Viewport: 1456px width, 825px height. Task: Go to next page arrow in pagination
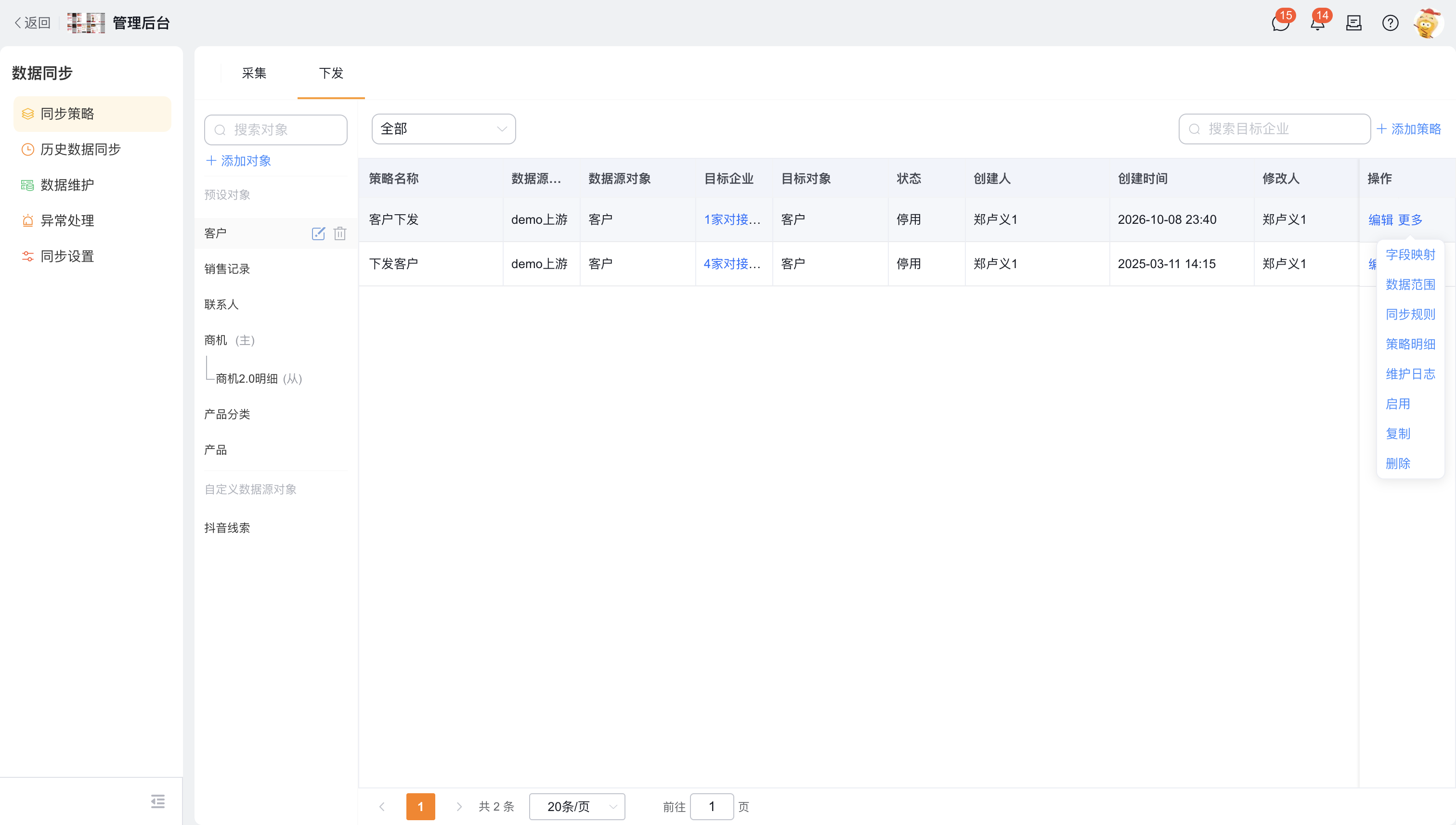pos(459,807)
